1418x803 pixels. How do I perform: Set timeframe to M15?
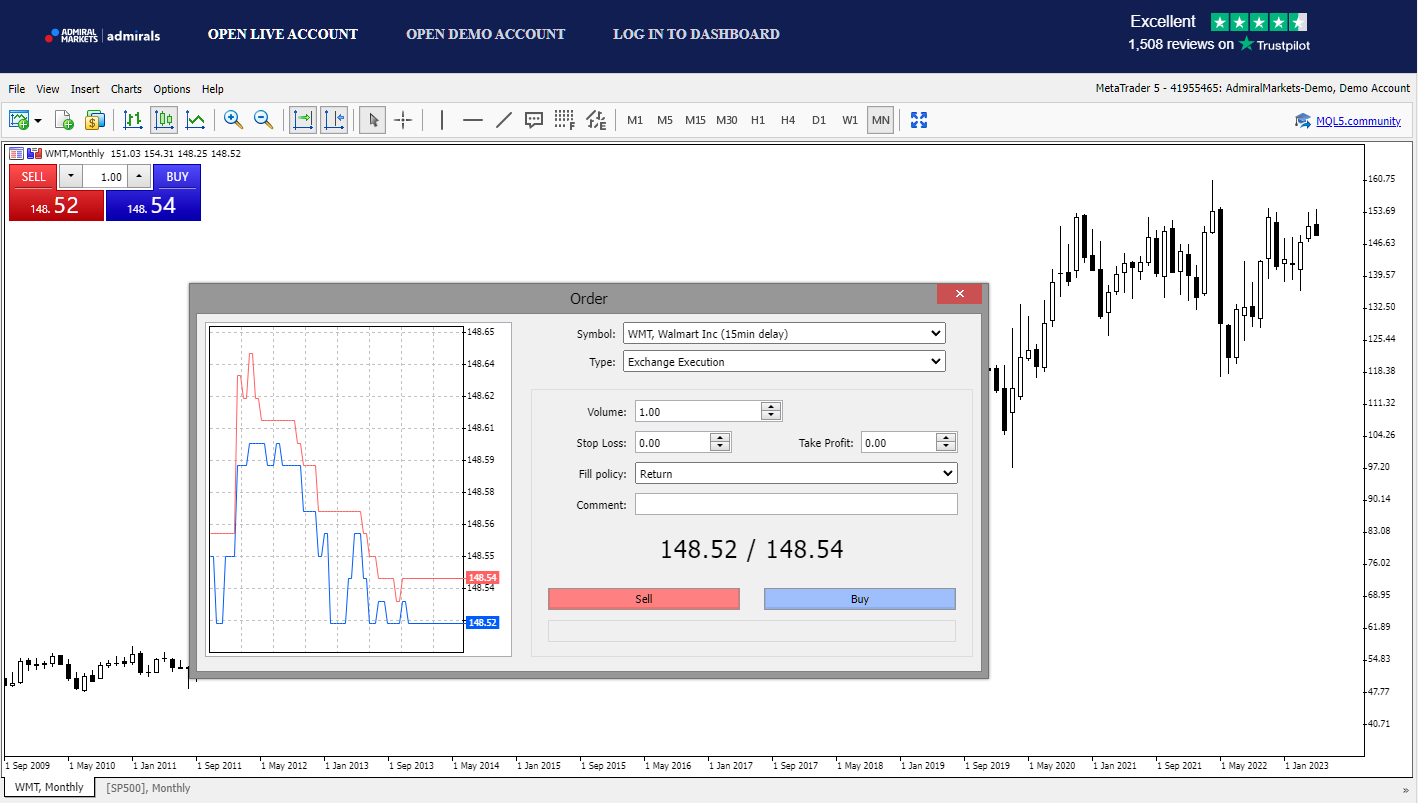click(696, 120)
